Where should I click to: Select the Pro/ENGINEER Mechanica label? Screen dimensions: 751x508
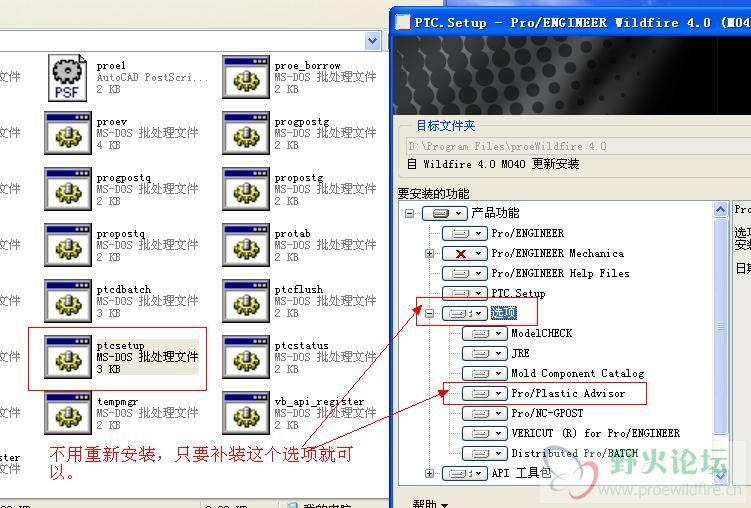click(558, 253)
